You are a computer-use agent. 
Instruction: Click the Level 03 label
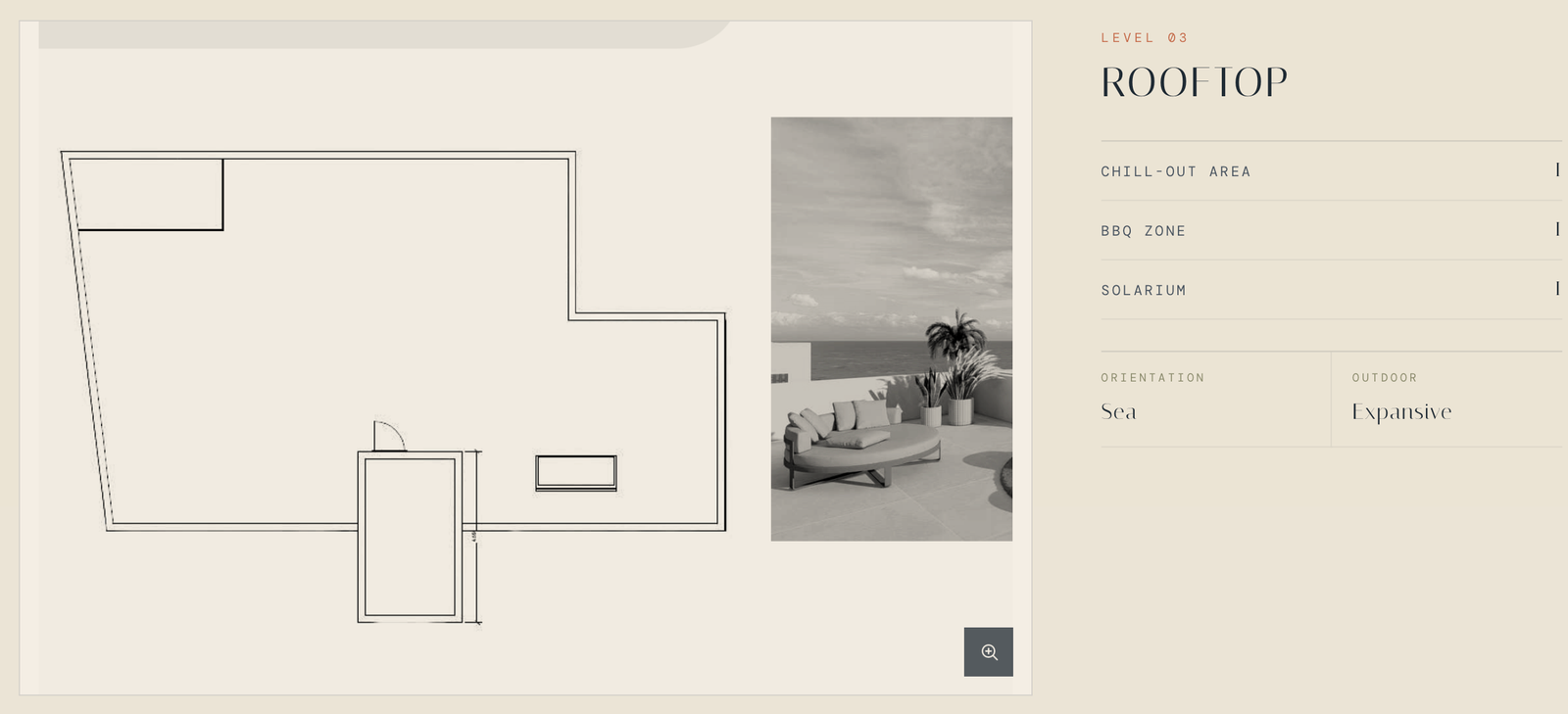pyautogui.click(x=1145, y=38)
